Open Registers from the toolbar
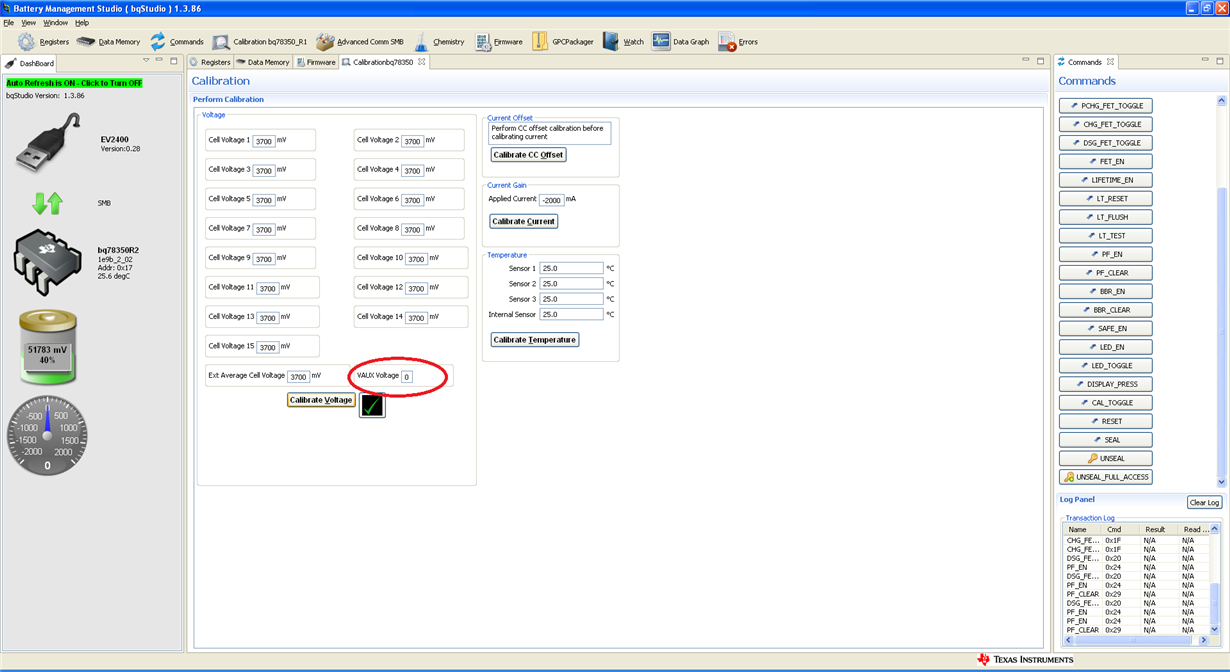The image size is (1230, 672). pos(43,42)
